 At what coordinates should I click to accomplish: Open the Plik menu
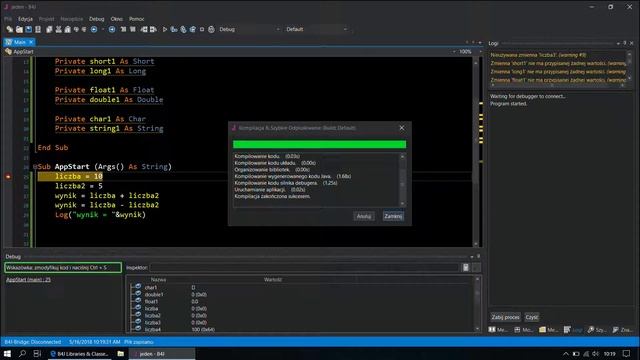tap(8, 19)
